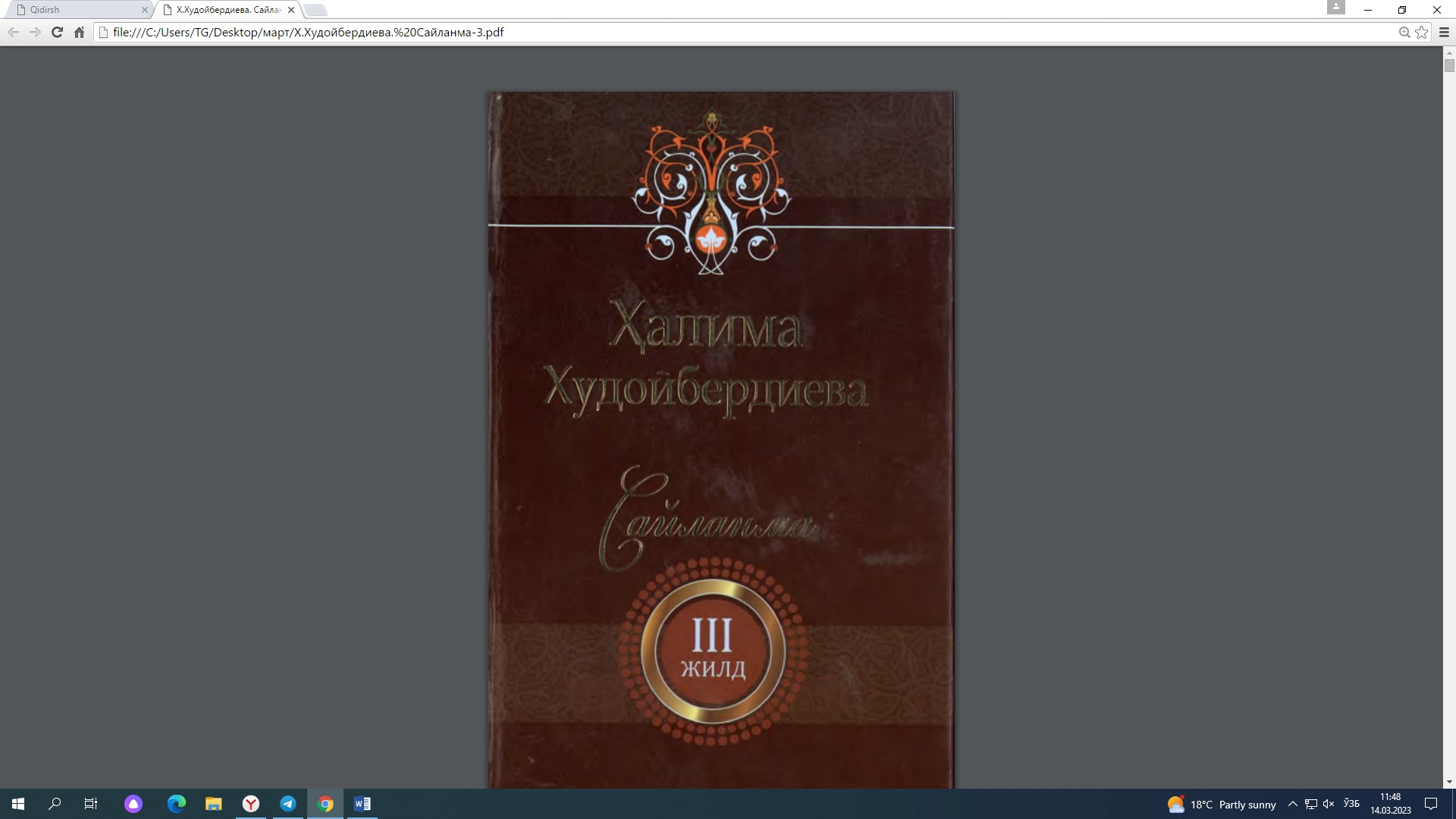Toggle Task View on the taskbar
Viewport: 1456px width, 819px height.
point(90,804)
